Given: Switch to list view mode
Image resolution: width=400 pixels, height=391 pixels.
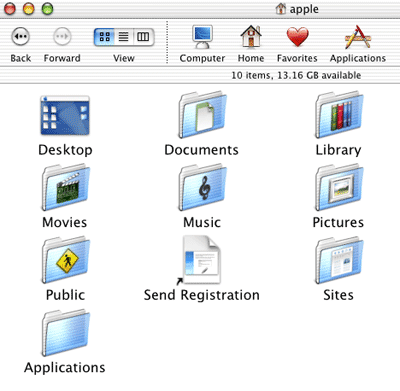Looking at the screenshot, I should pyautogui.click(x=124, y=36).
